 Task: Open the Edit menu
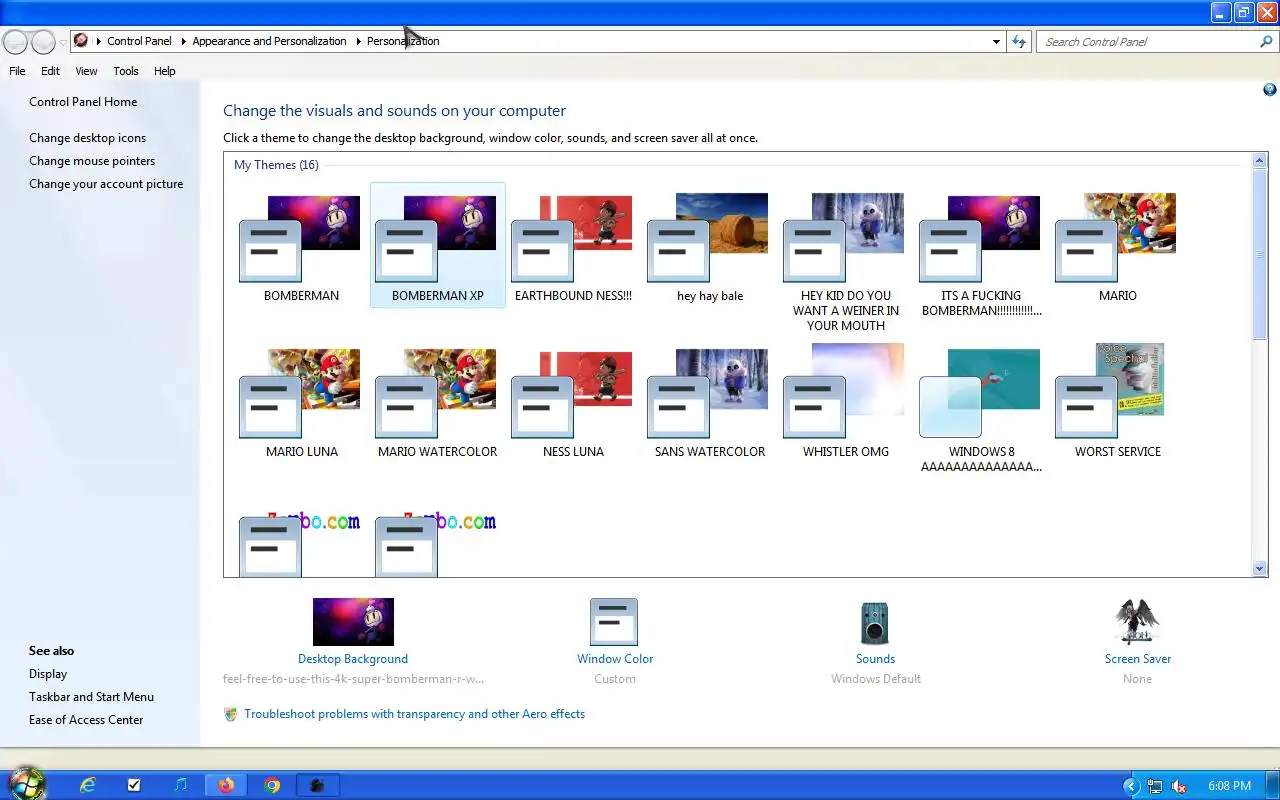(50, 71)
